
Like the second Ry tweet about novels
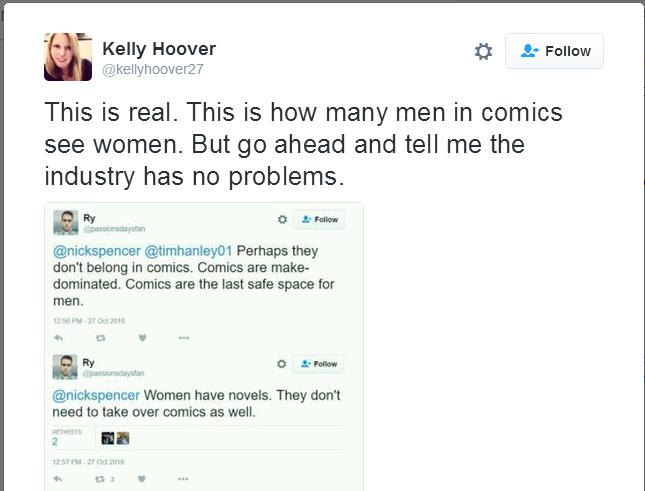(x=142, y=479)
